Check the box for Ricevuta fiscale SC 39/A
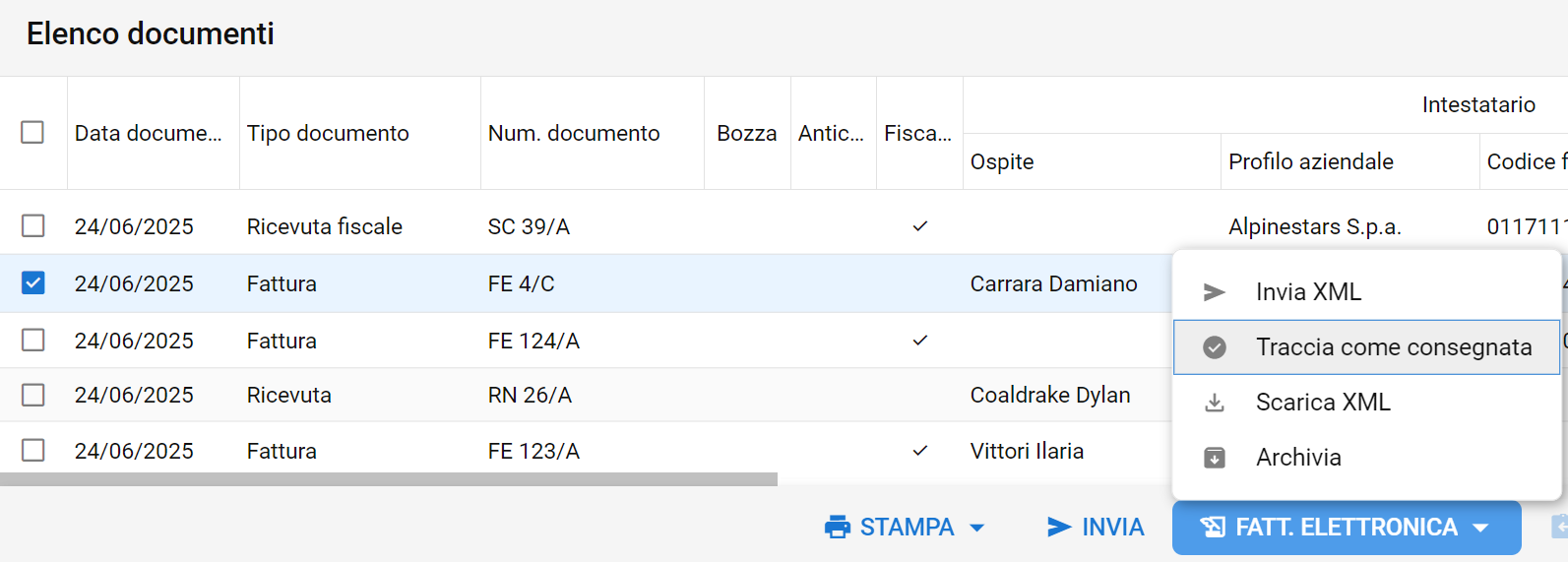The width and height of the screenshot is (1568, 562). [x=33, y=226]
